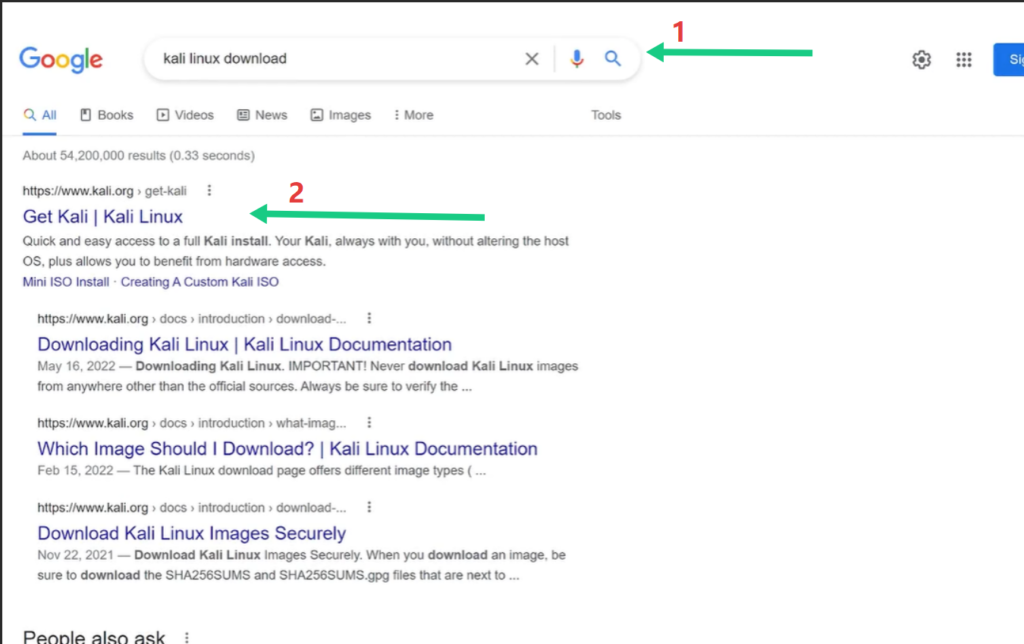Open options dots for Images Securely result
Image resolution: width=1024 pixels, height=644 pixels.
[369, 507]
